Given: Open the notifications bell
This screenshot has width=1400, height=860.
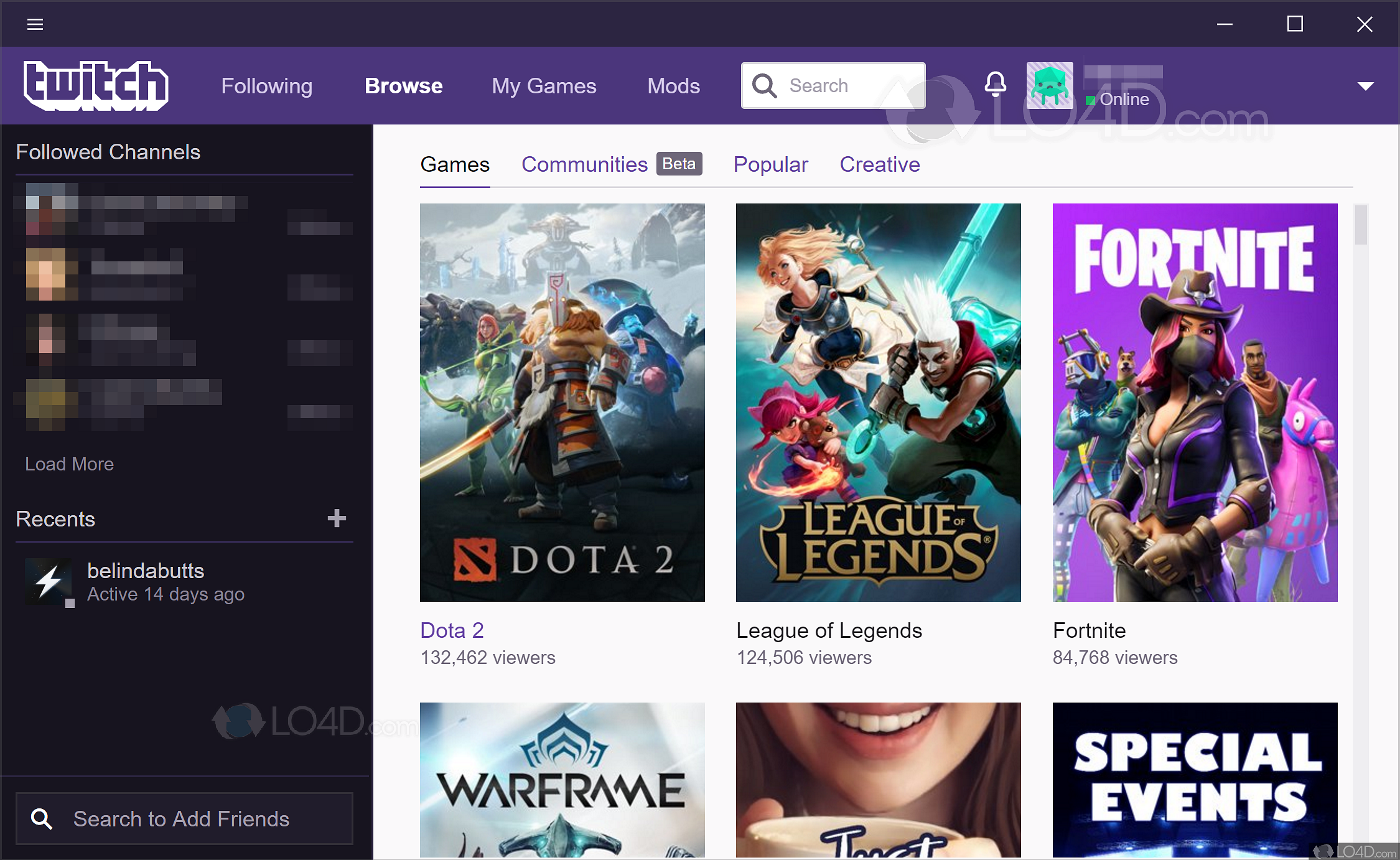Looking at the screenshot, I should pos(996,84).
